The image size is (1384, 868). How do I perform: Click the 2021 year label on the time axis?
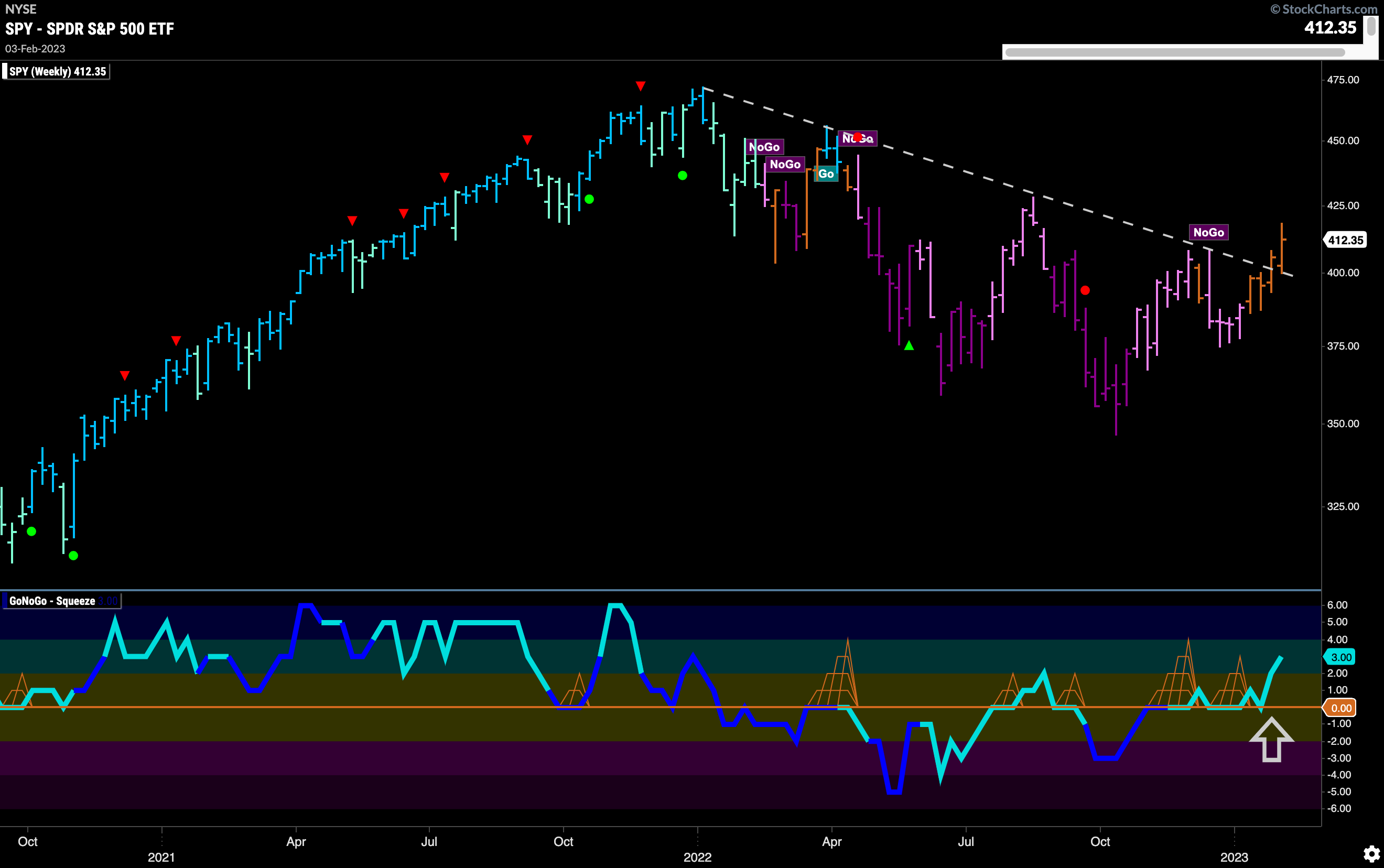(x=161, y=857)
